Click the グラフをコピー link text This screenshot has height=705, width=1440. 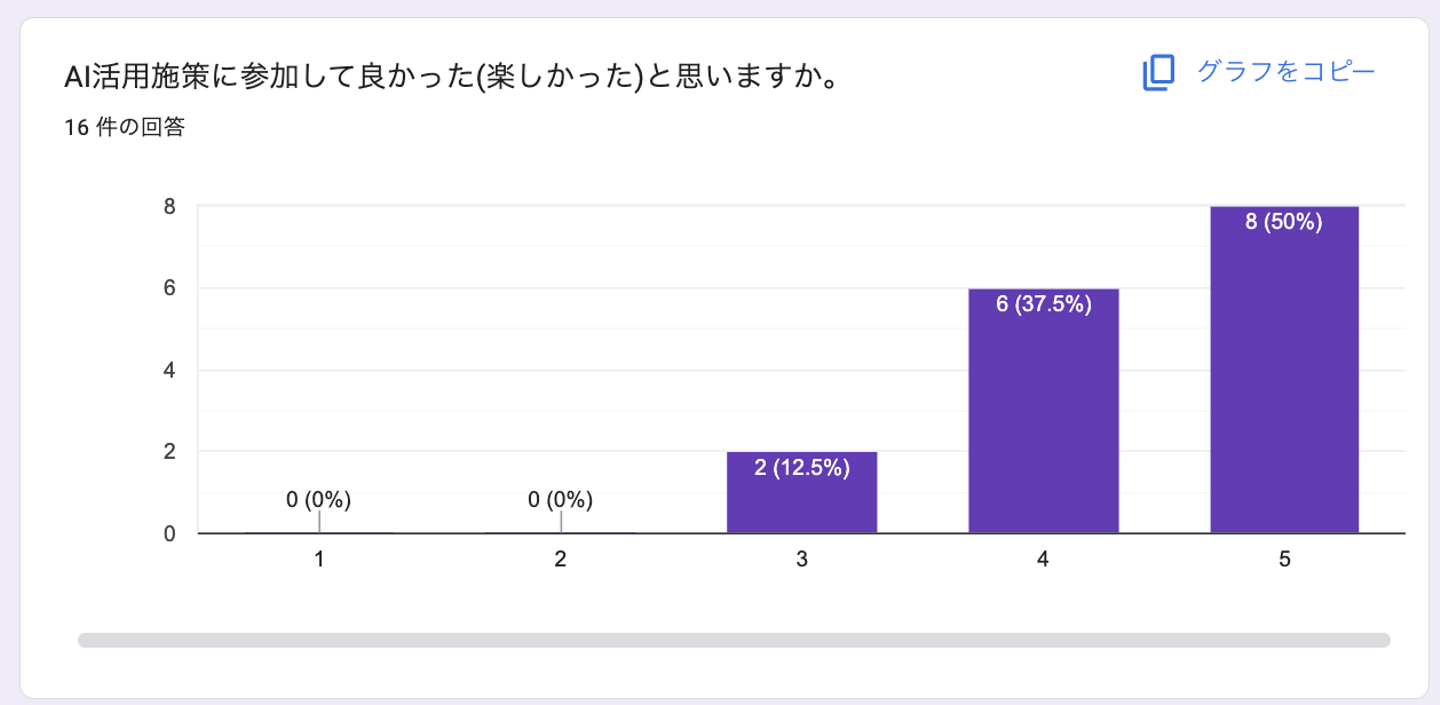(1286, 72)
